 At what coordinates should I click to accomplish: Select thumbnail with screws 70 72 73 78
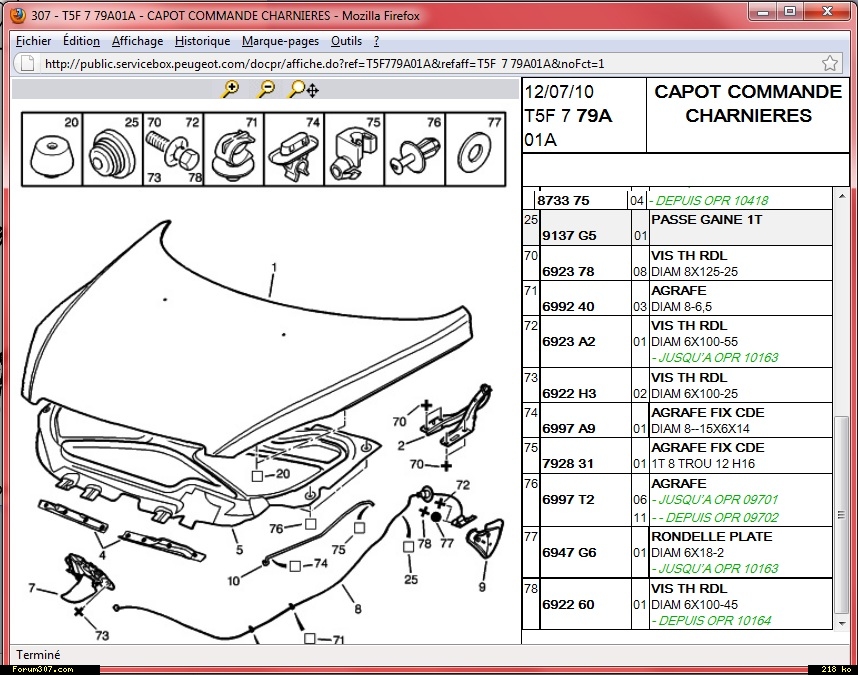point(173,149)
